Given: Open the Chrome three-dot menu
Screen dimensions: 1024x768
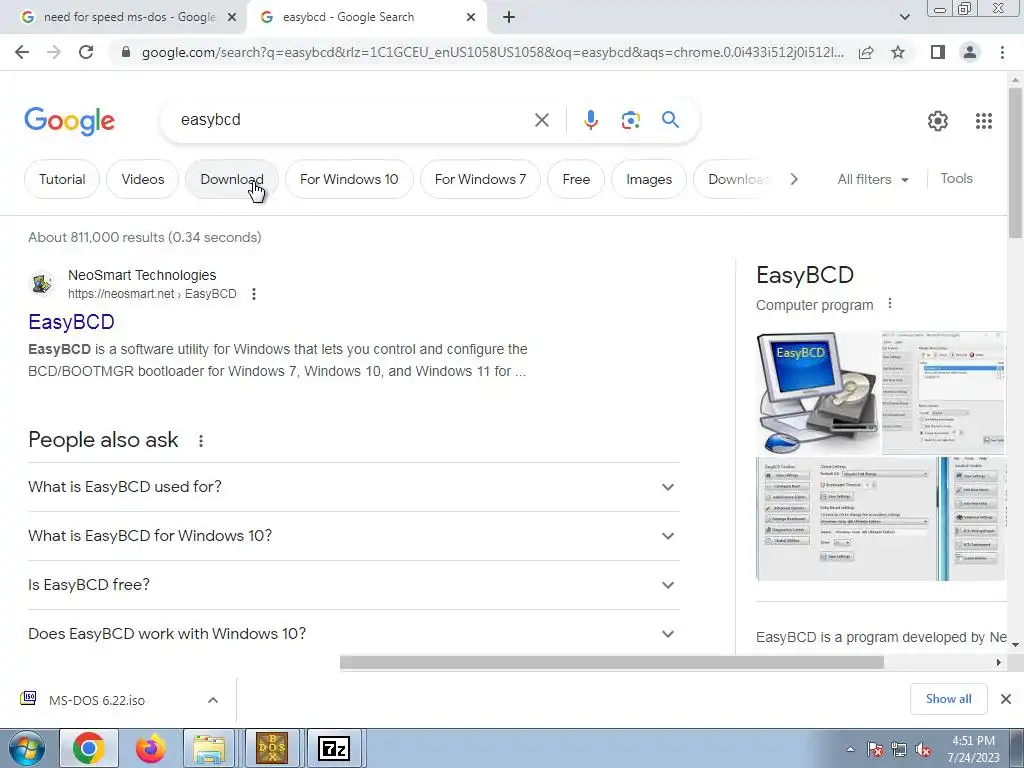Looking at the screenshot, I should click(x=1002, y=52).
